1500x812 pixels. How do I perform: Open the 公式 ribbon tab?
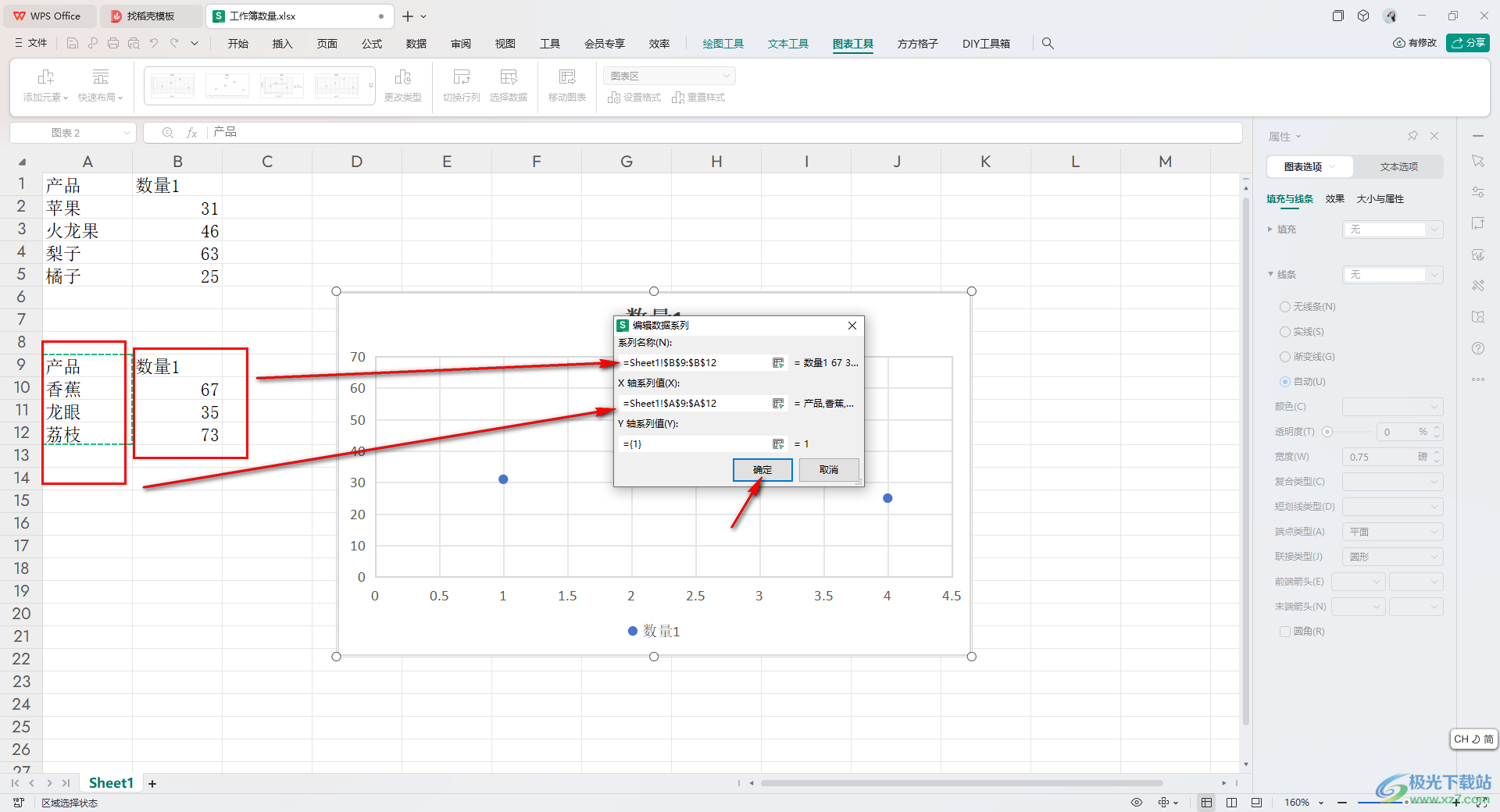point(372,44)
